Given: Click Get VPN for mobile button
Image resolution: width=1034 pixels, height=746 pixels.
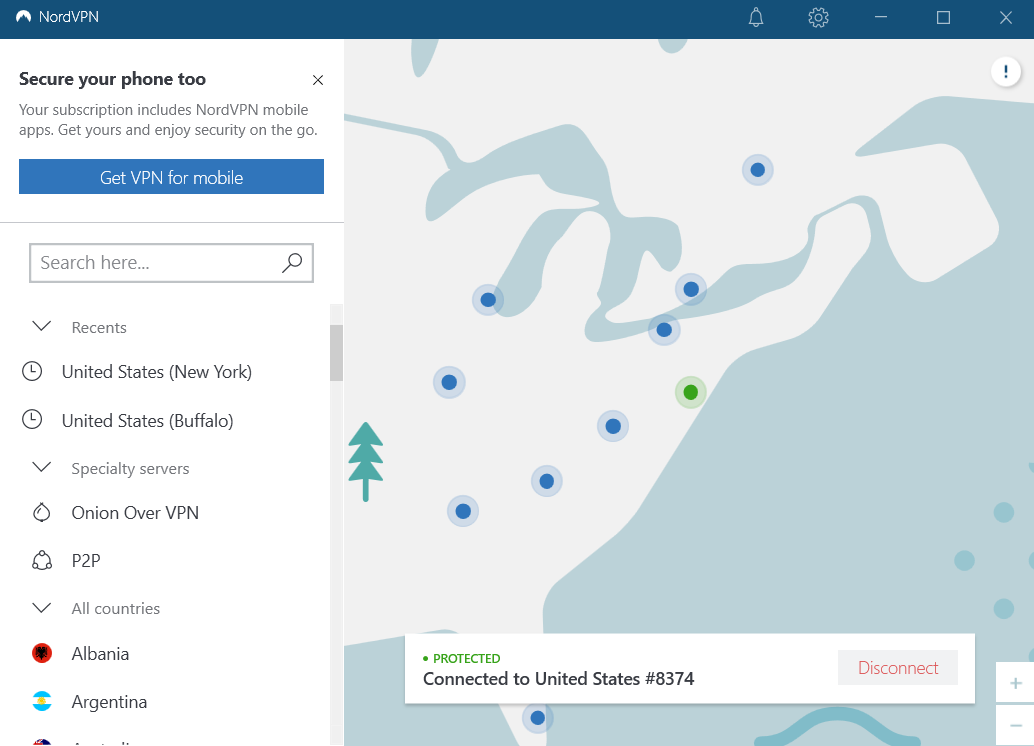Looking at the screenshot, I should click(171, 176).
